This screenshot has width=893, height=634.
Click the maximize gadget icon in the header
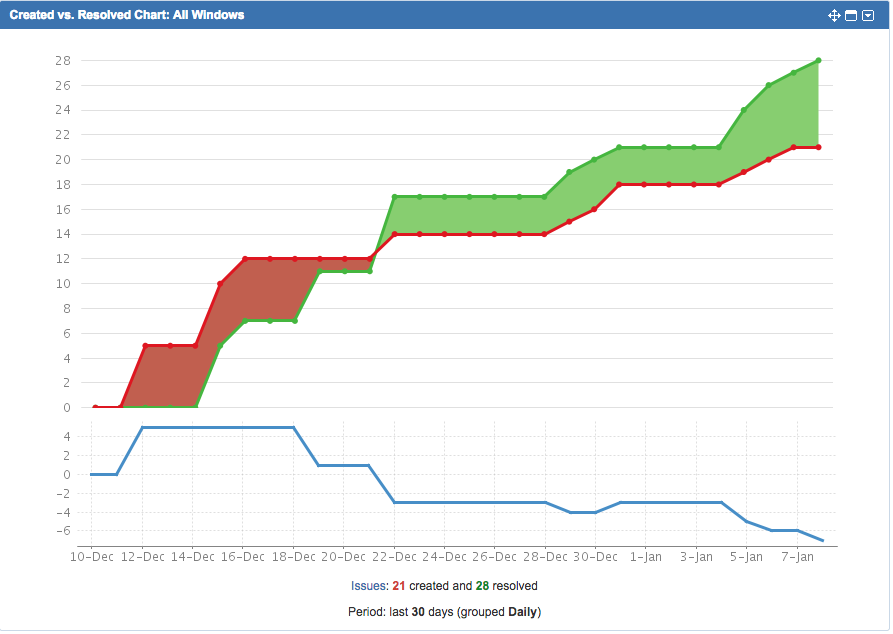tap(851, 15)
